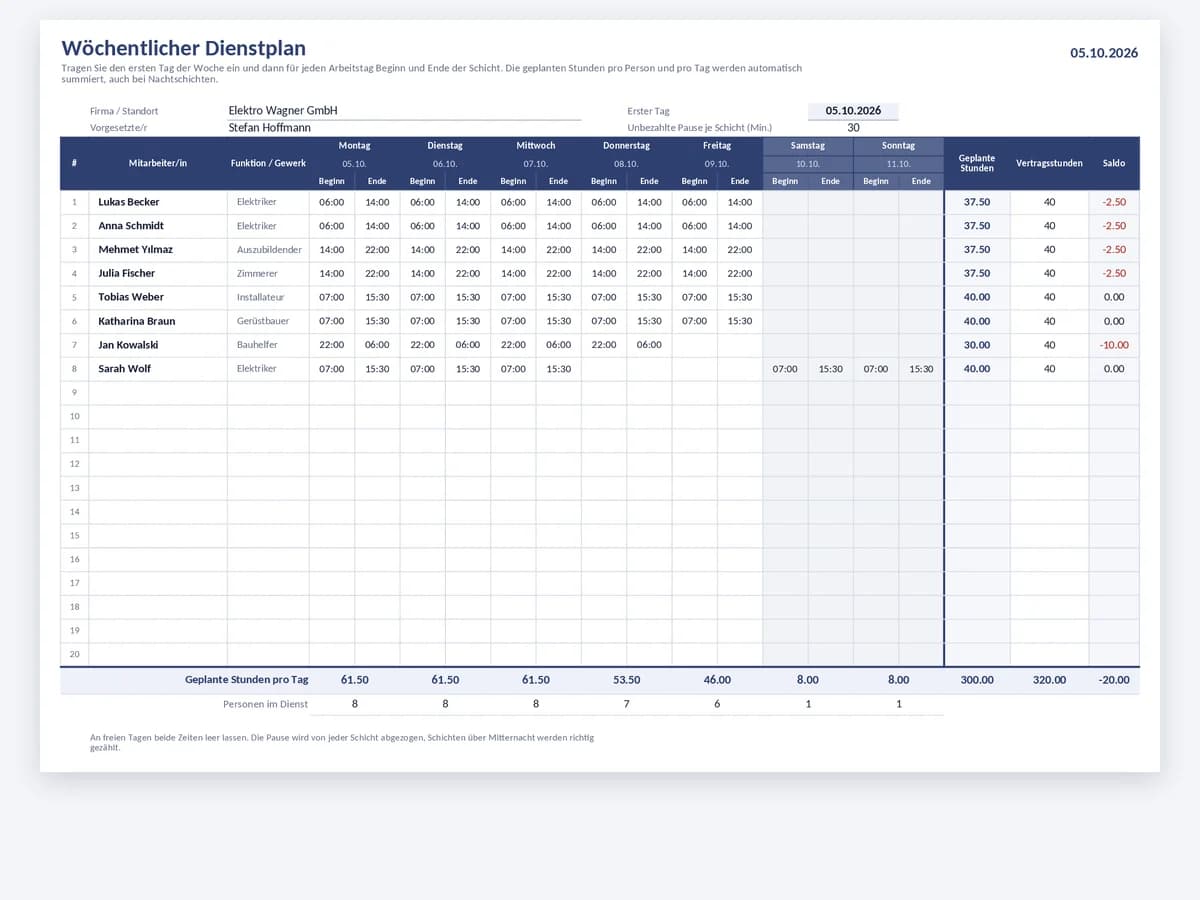Viewport: 1200px width, 900px height.
Task: Select the company field 'Elektro Wagner GmbH'
Action: (404, 111)
